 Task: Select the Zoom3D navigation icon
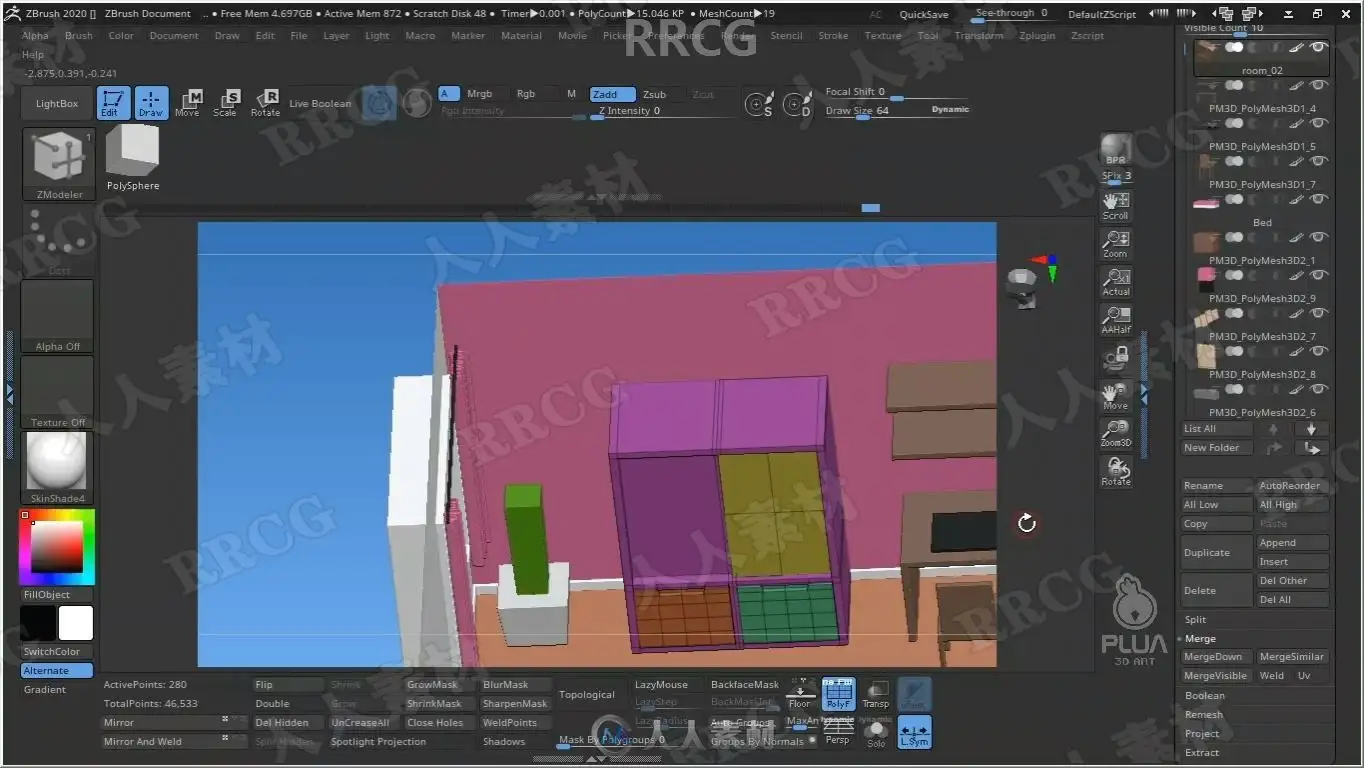pyautogui.click(x=1116, y=433)
